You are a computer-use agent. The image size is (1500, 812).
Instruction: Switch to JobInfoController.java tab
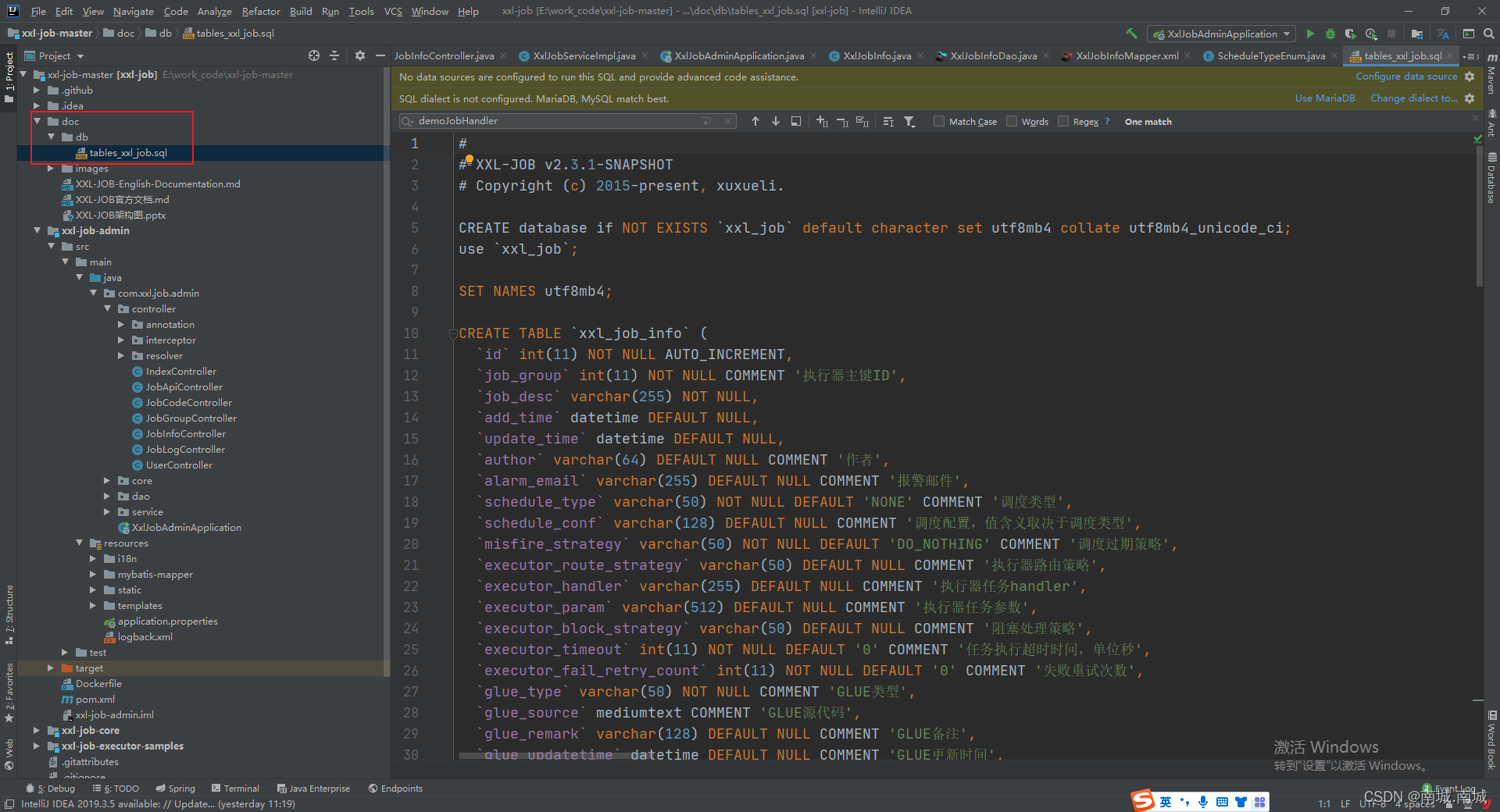coord(444,55)
